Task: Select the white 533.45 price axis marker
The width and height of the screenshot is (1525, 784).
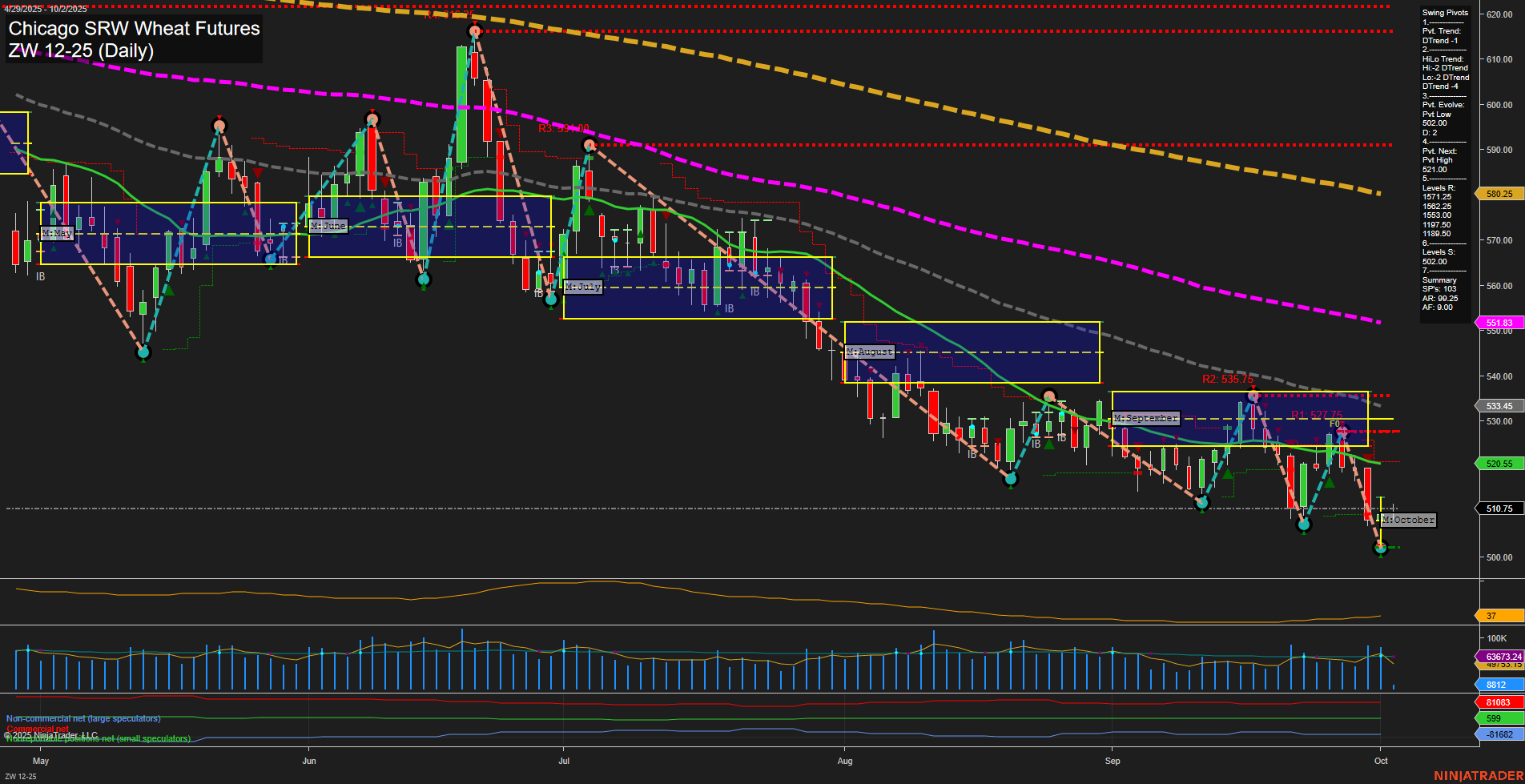Action: pyautogui.click(x=1498, y=406)
